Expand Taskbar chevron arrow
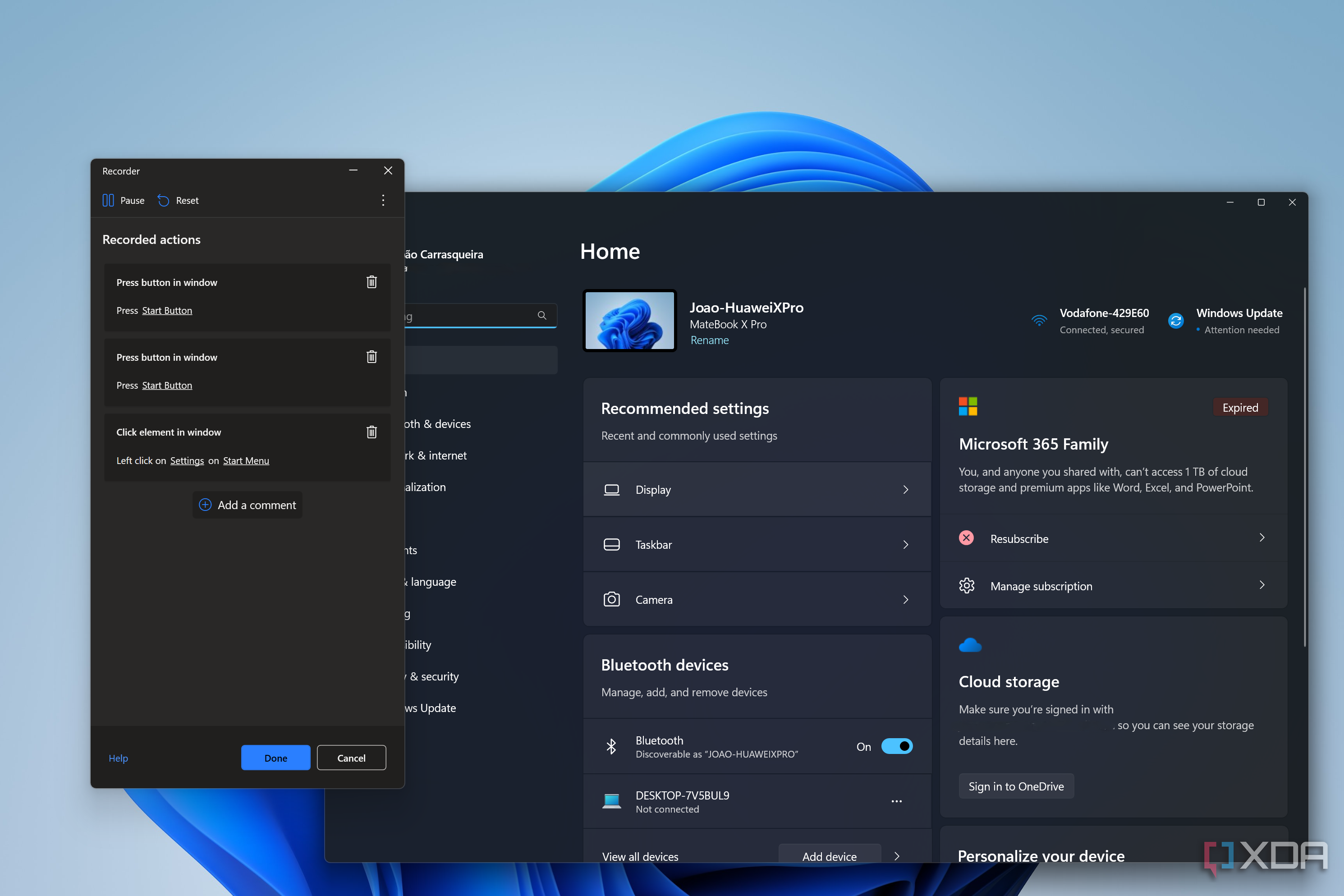The width and height of the screenshot is (1344, 896). 905,545
